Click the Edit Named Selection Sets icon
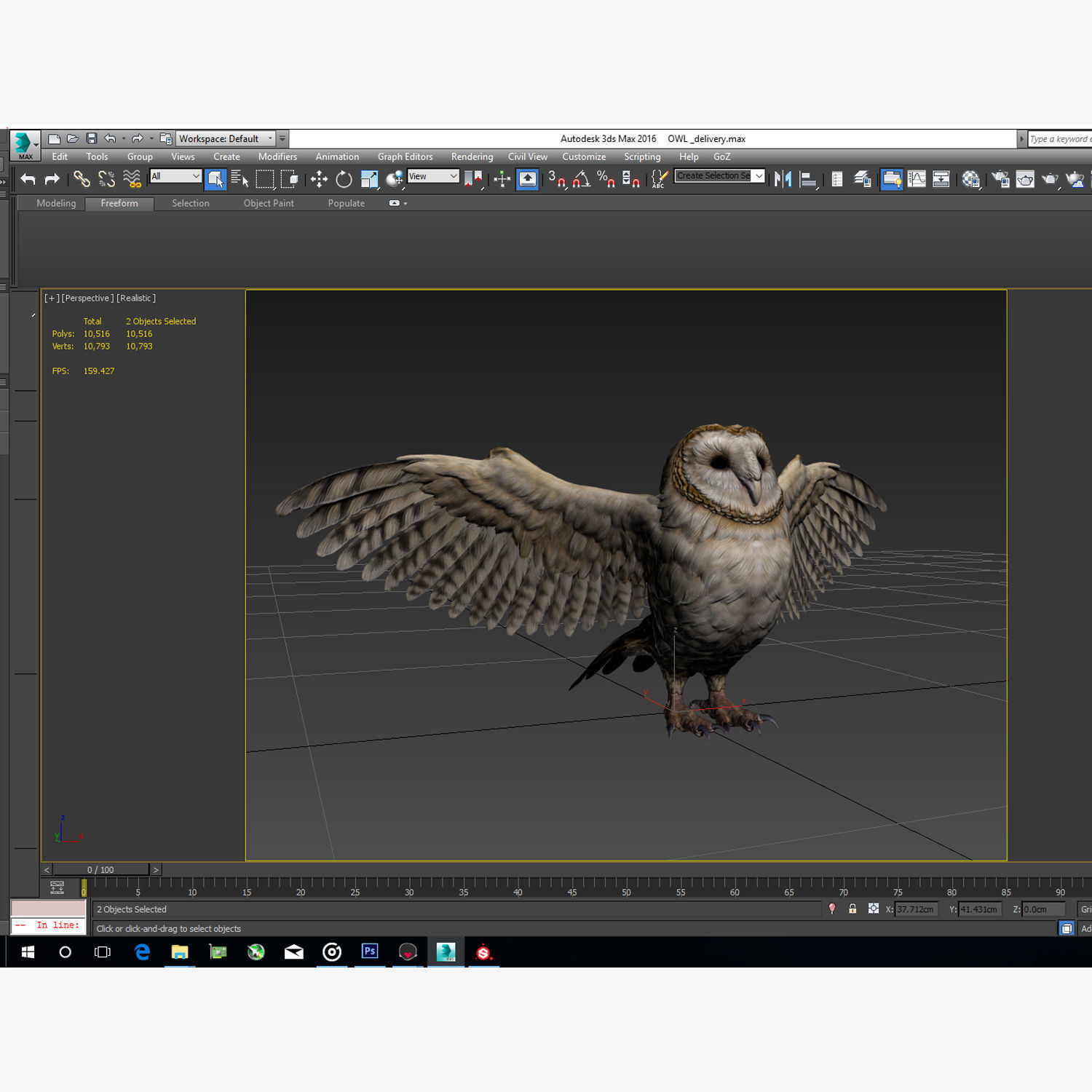Image resolution: width=1092 pixels, height=1092 pixels. pyautogui.click(x=660, y=179)
